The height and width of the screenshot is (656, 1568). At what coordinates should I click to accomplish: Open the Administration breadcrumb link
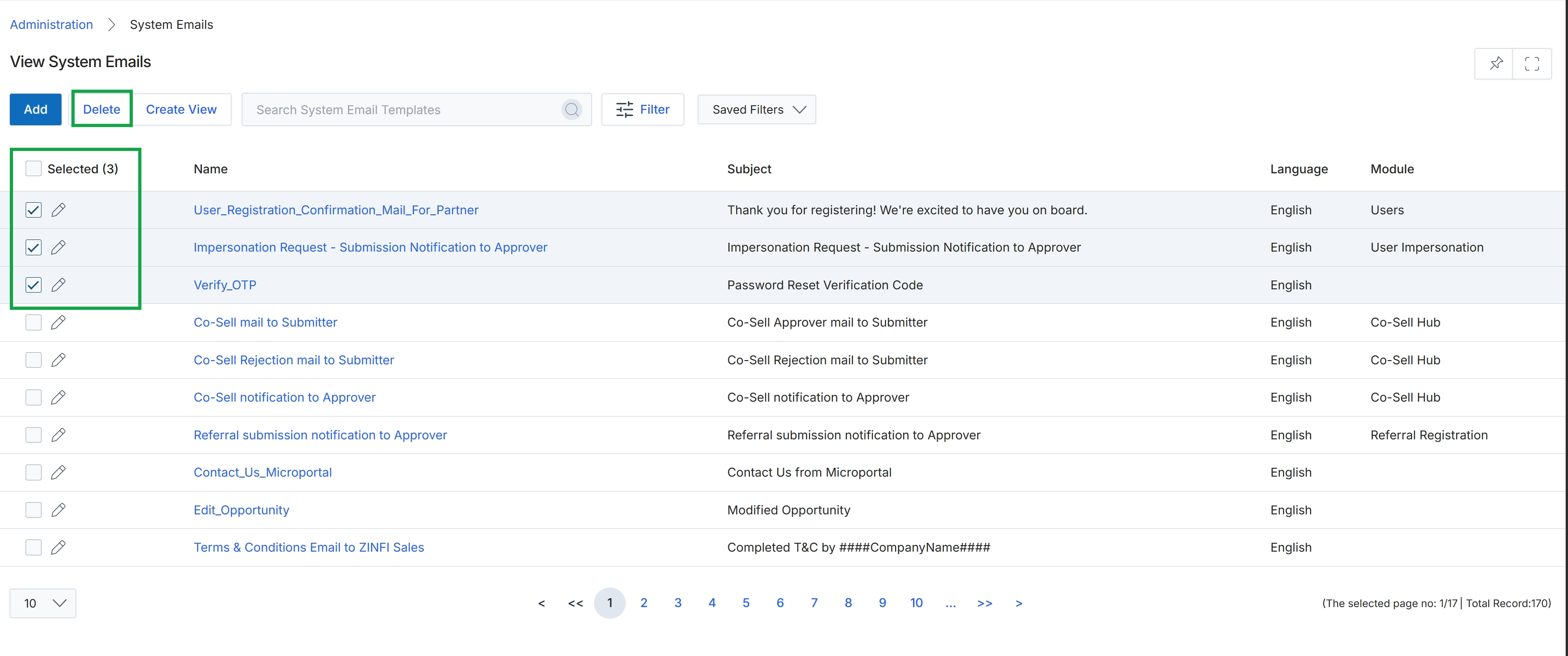tap(51, 24)
